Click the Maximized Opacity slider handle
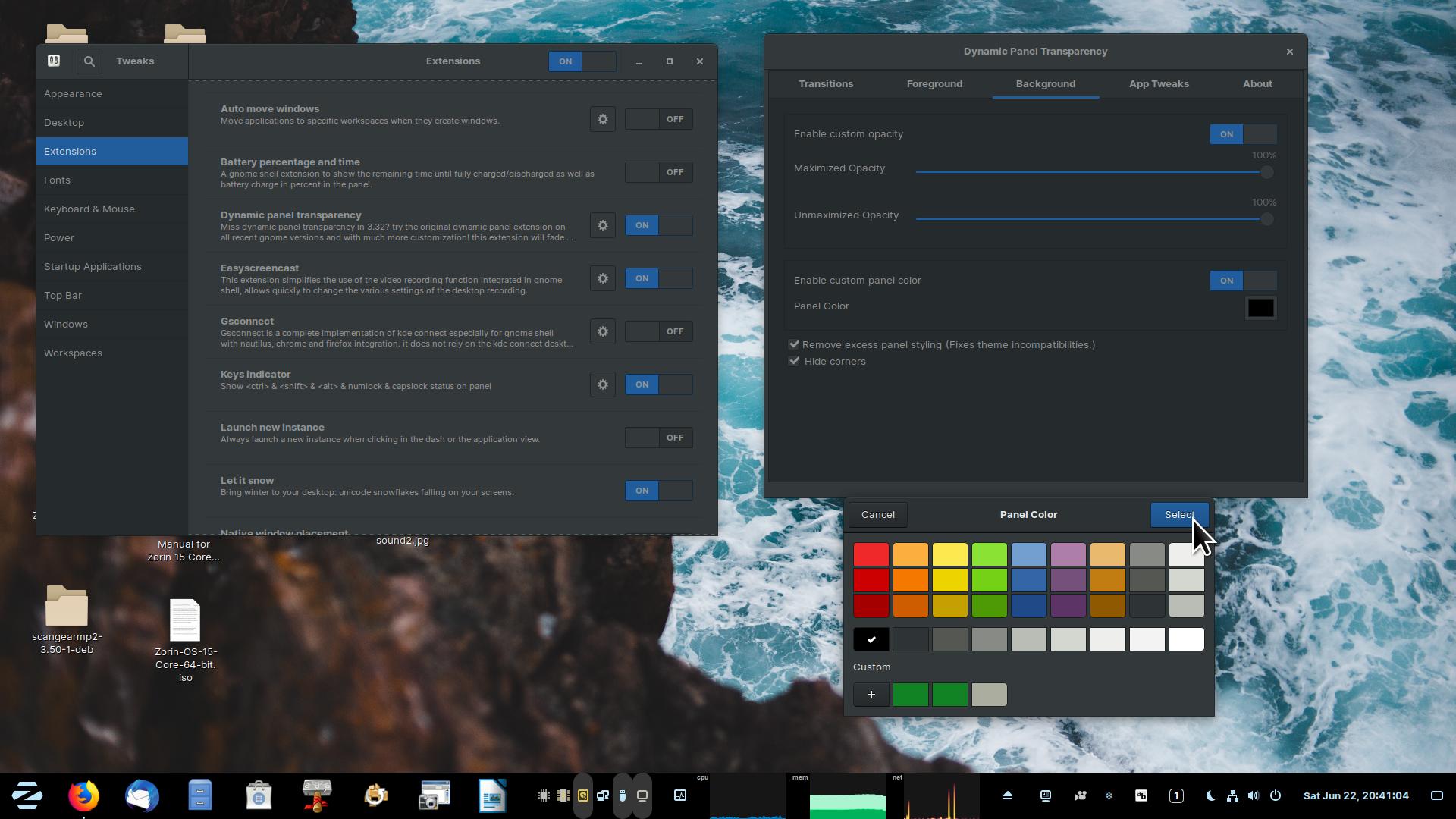This screenshot has width=1456, height=819. 1266,173
